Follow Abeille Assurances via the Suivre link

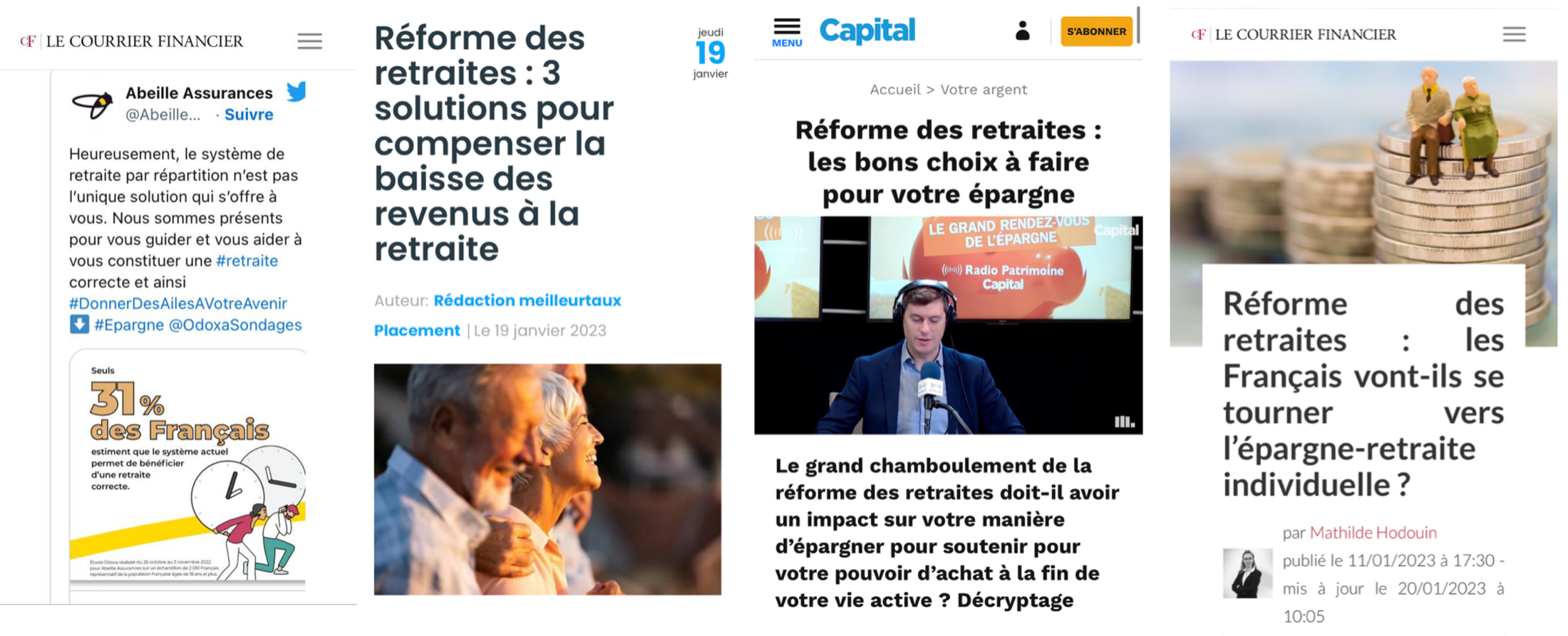point(249,115)
